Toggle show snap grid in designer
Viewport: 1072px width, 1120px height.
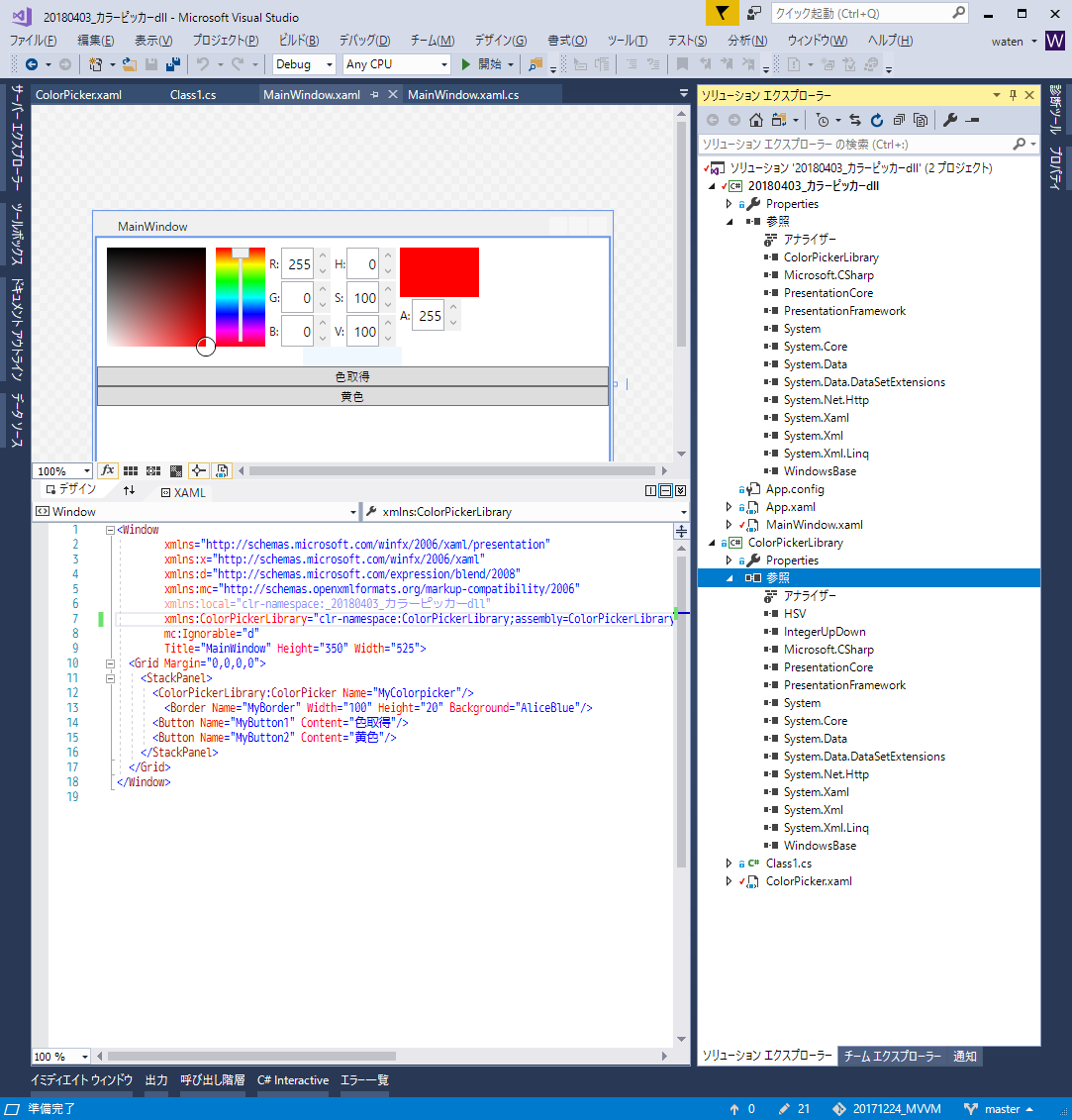[130, 470]
